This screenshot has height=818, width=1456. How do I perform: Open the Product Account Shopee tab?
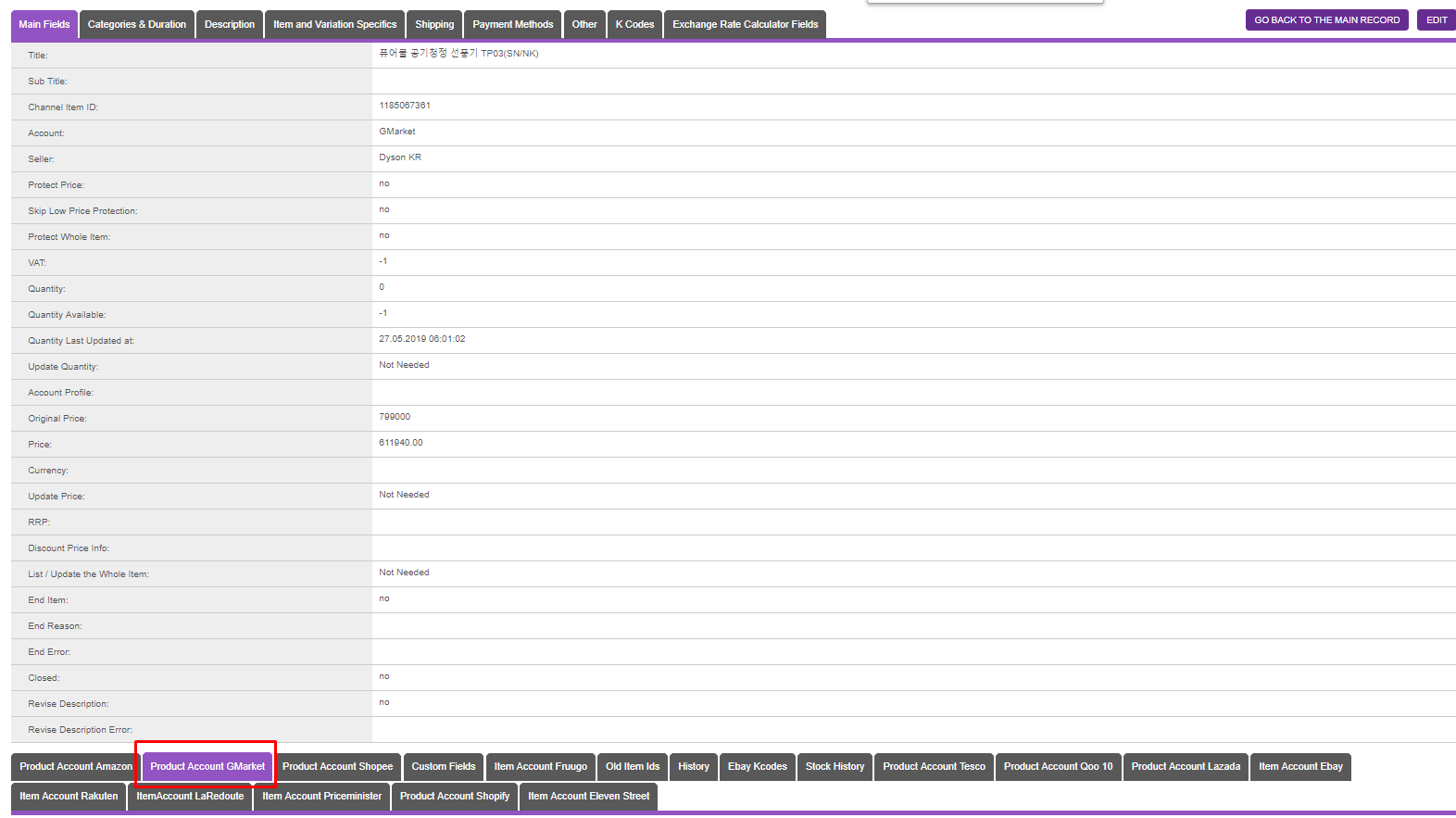[x=337, y=767]
